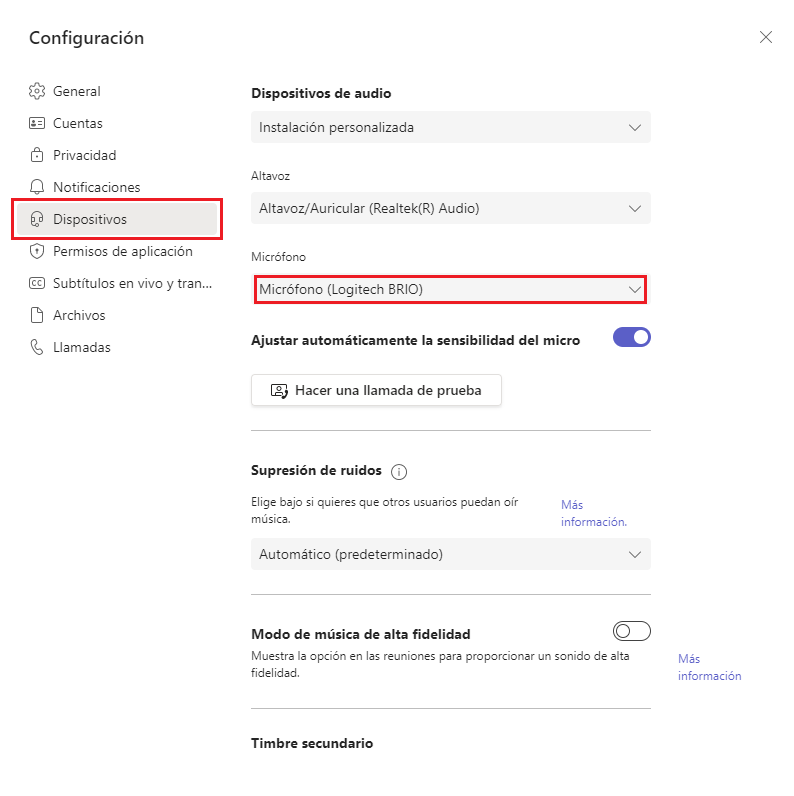Click the Privacidad padlock icon
Screen dimensions: 794x796
(x=37, y=155)
